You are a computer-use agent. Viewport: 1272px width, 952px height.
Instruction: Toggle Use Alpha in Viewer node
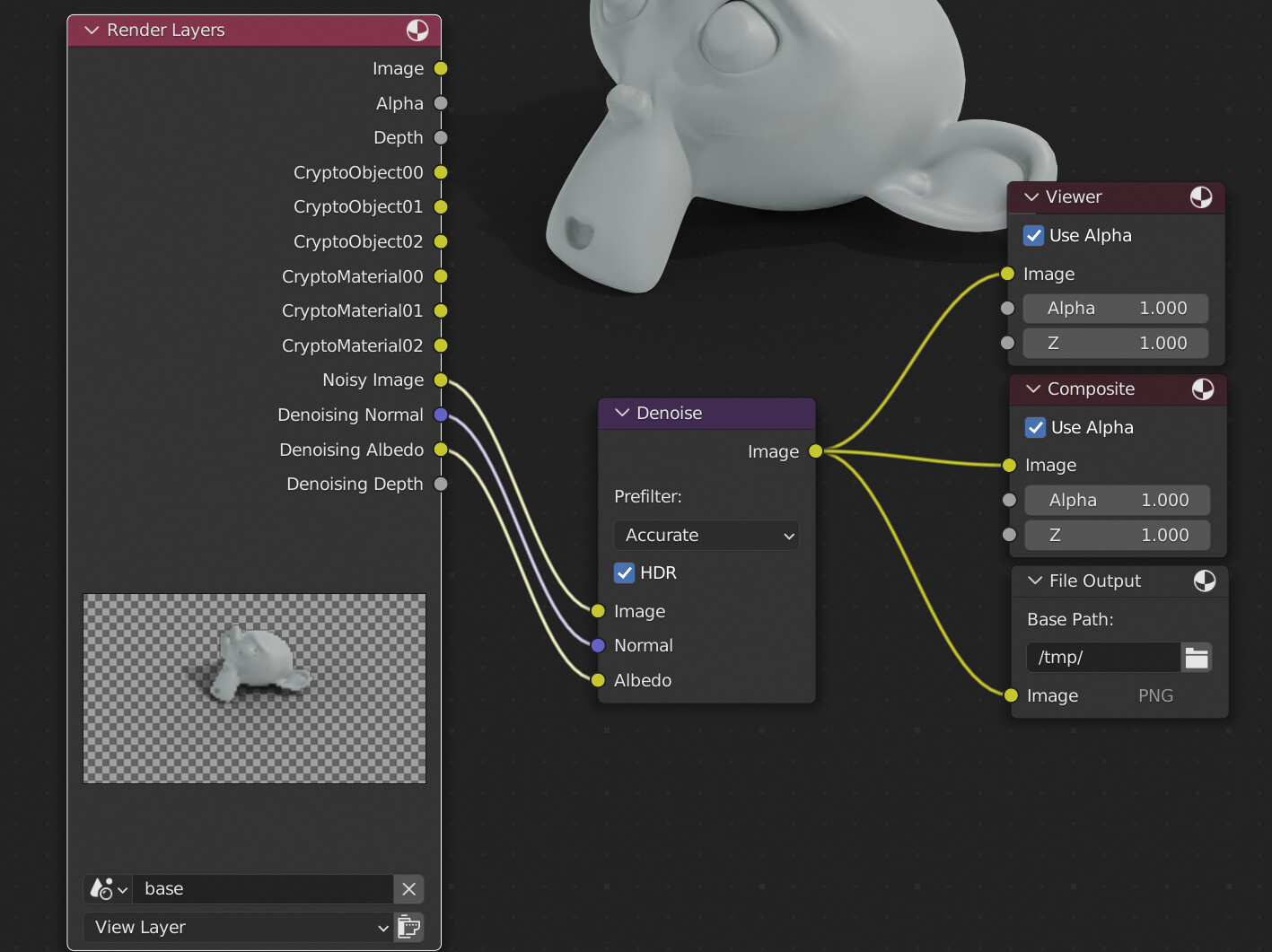click(1034, 236)
